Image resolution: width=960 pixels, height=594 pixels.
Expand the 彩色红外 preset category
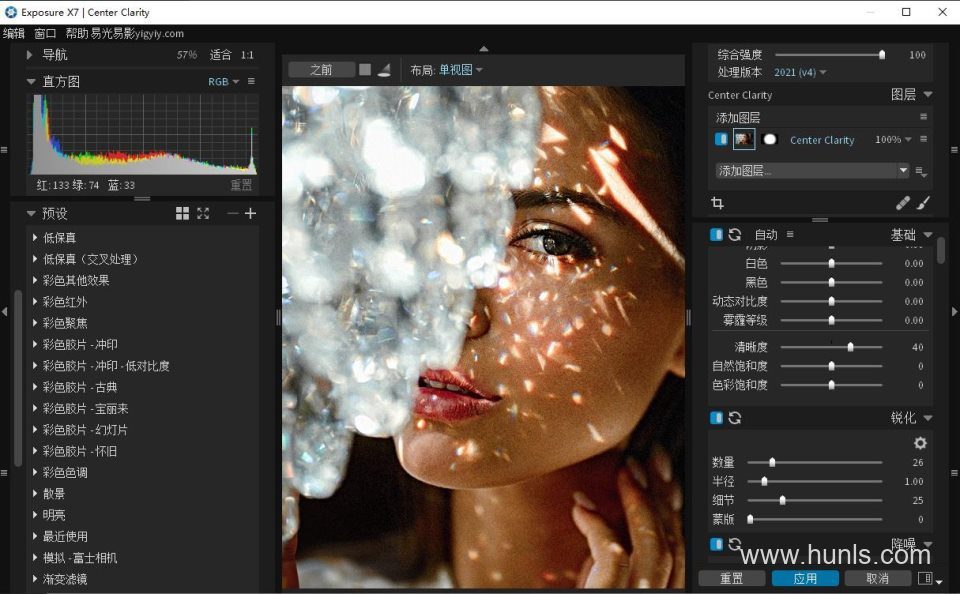(35, 301)
